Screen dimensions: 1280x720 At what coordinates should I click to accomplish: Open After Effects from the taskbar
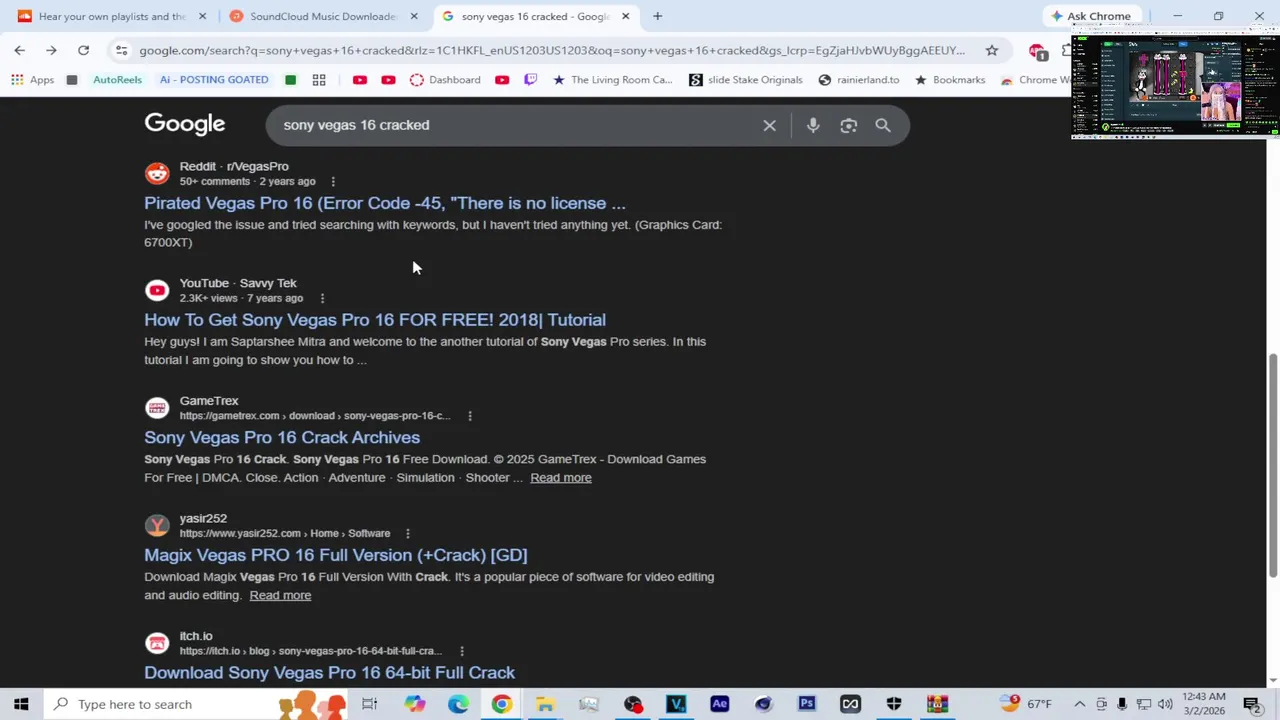click(720, 704)
